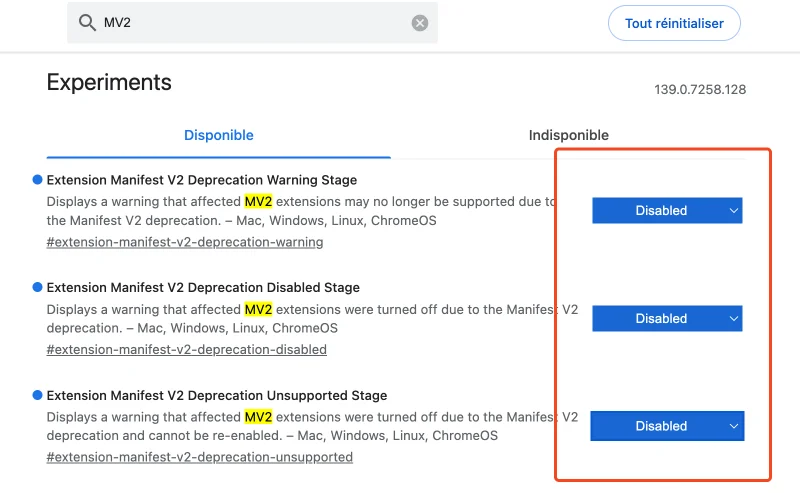Switch to the Indisponible tab
Image resolution: width=800 pixels, height=493 pixels.
(x=568, y=135)
